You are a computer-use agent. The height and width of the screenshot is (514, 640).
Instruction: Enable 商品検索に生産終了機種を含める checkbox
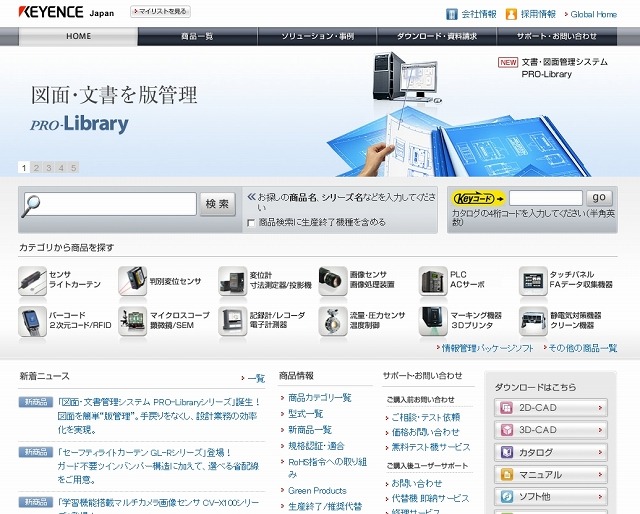(251, 223)
